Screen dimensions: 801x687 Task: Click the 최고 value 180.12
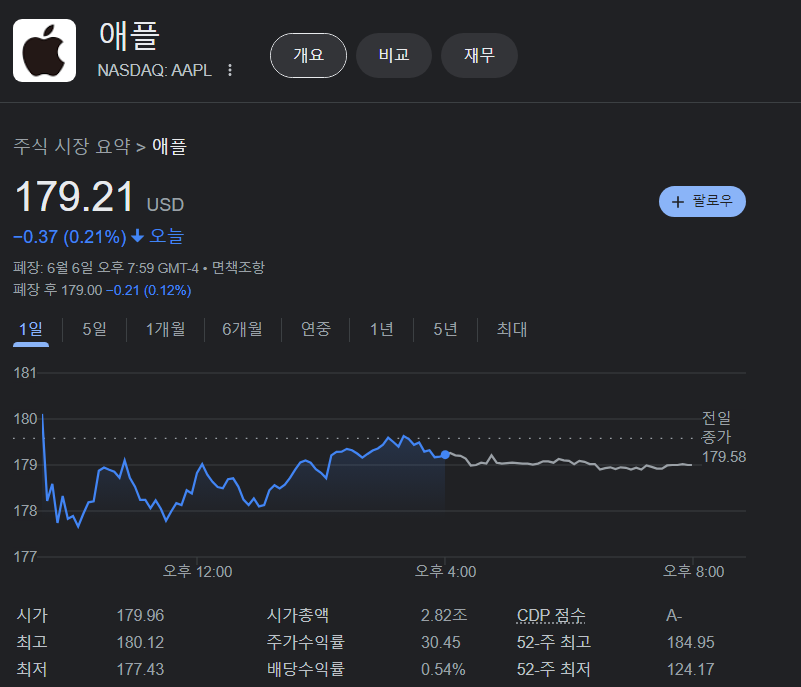coord(140,643)
